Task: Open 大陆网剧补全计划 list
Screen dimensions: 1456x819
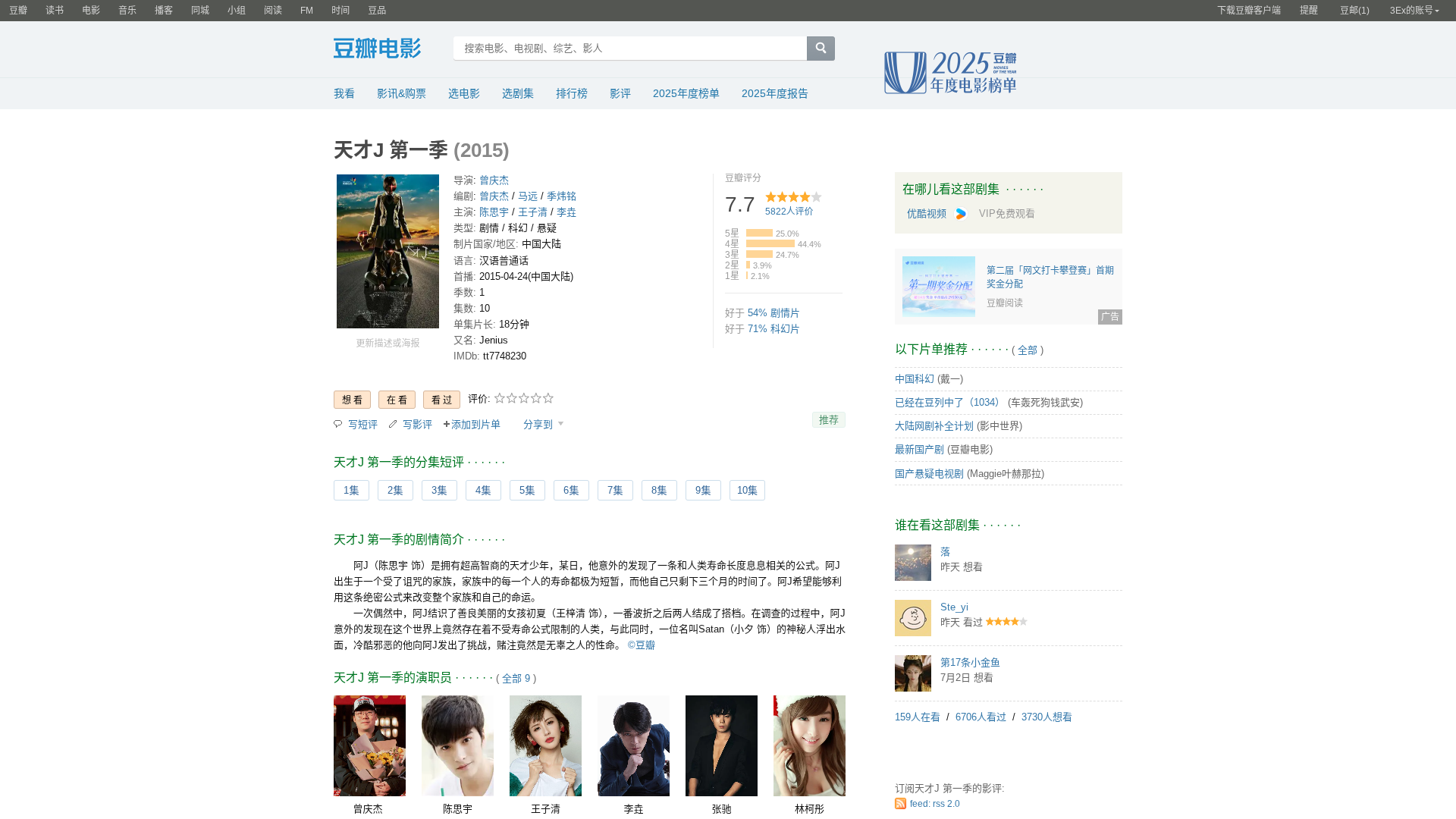Action: (x=934, y=426)
